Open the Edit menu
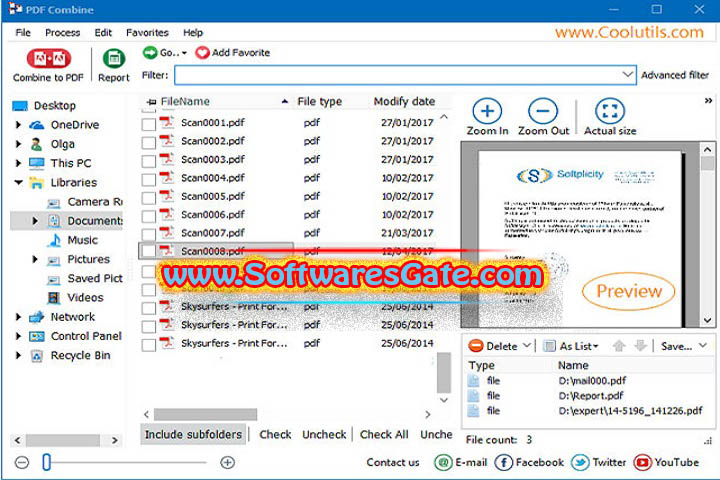720x480 pixels. [103, 33]
